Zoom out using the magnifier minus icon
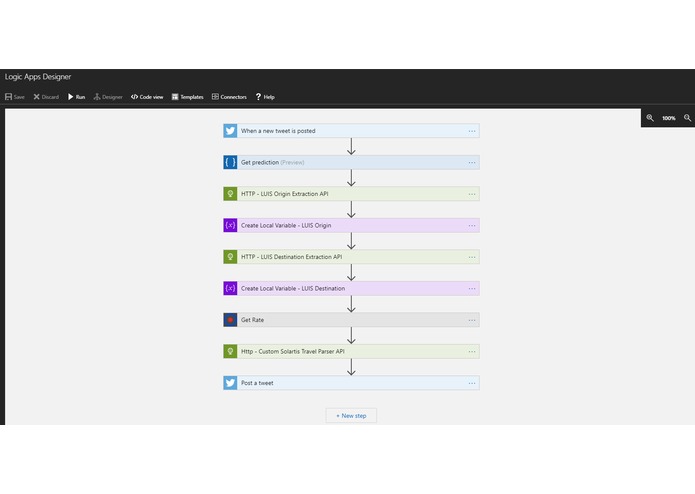695x494 pixels. coord(687,118)
